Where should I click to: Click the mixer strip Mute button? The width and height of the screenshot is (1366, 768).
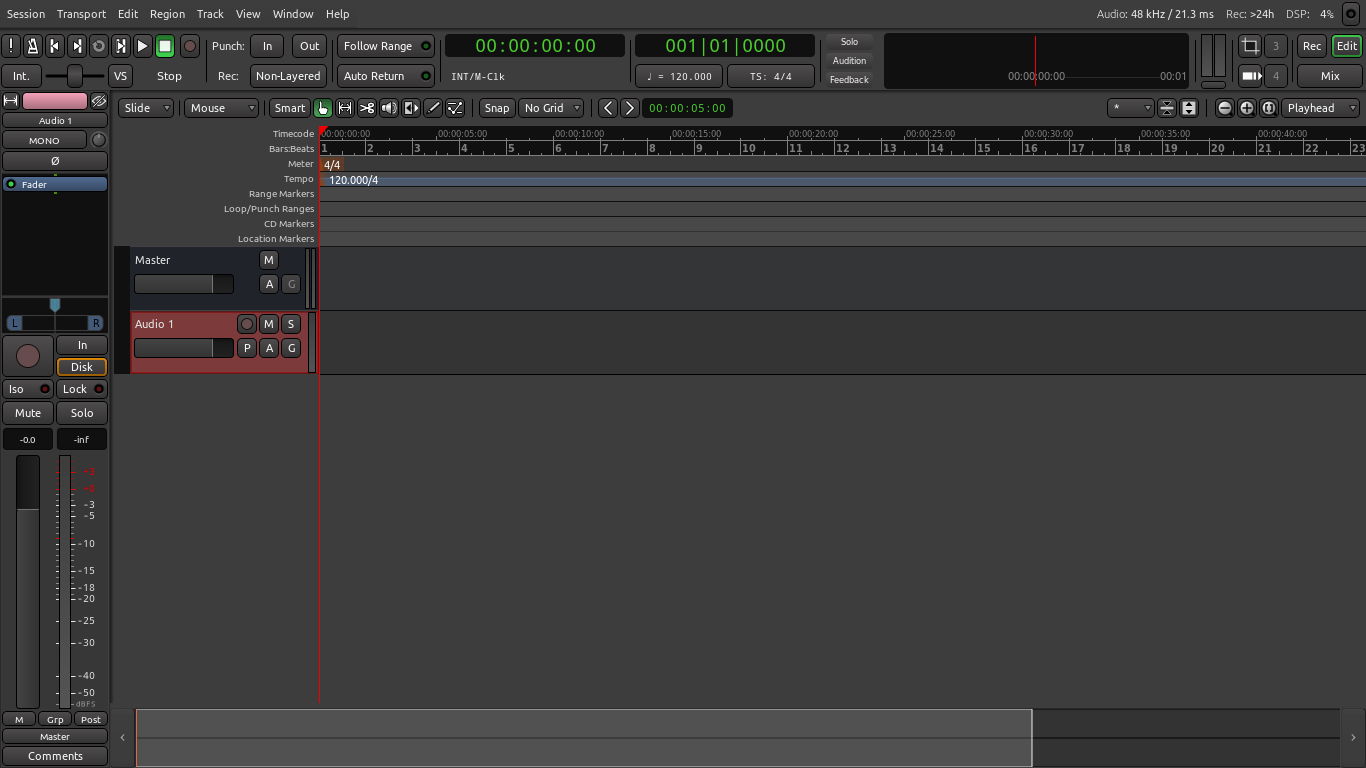coord(28,413)
